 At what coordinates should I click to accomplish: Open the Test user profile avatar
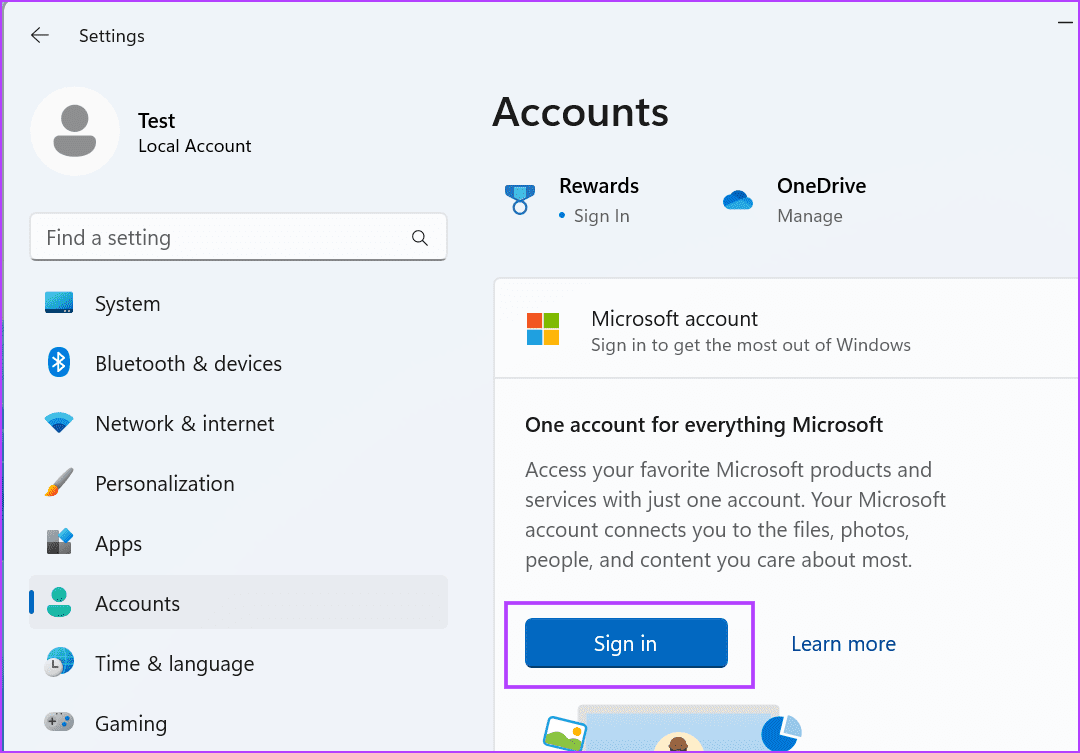74,131
